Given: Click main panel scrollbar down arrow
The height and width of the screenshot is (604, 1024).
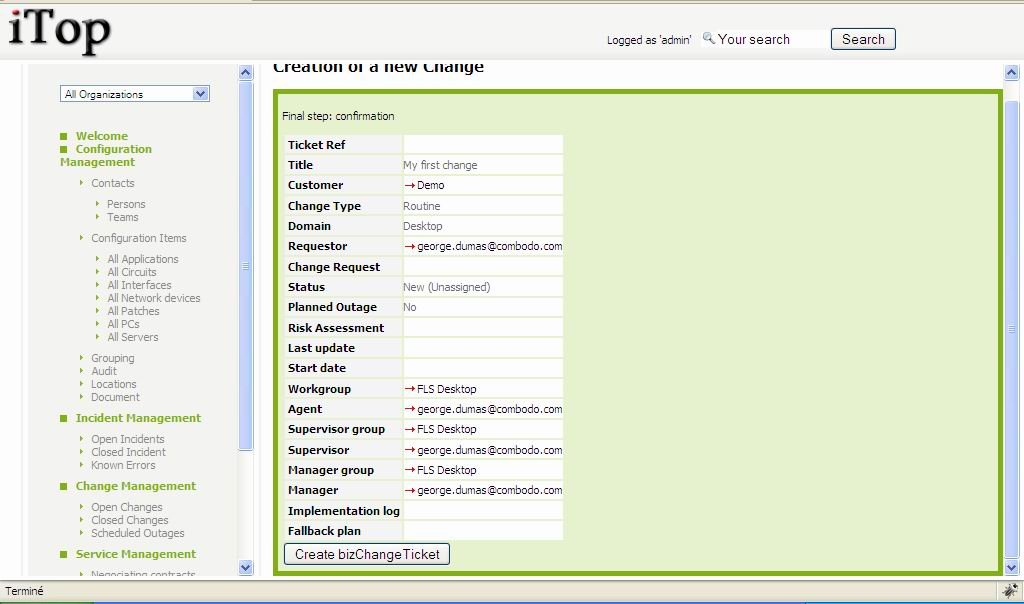Looking at the screenshot, I should pos(1011,567).
